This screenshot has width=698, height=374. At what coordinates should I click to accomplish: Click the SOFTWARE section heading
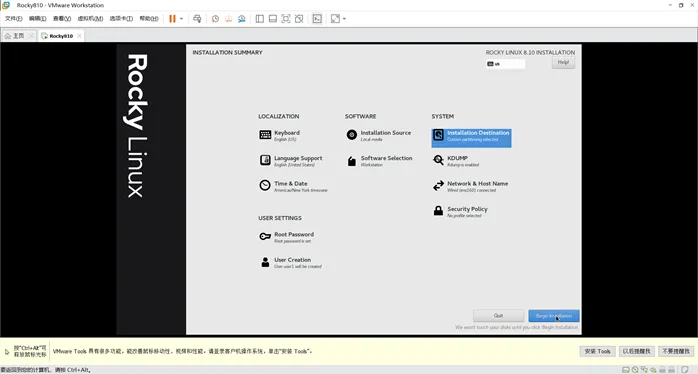(x=361, y=116)
